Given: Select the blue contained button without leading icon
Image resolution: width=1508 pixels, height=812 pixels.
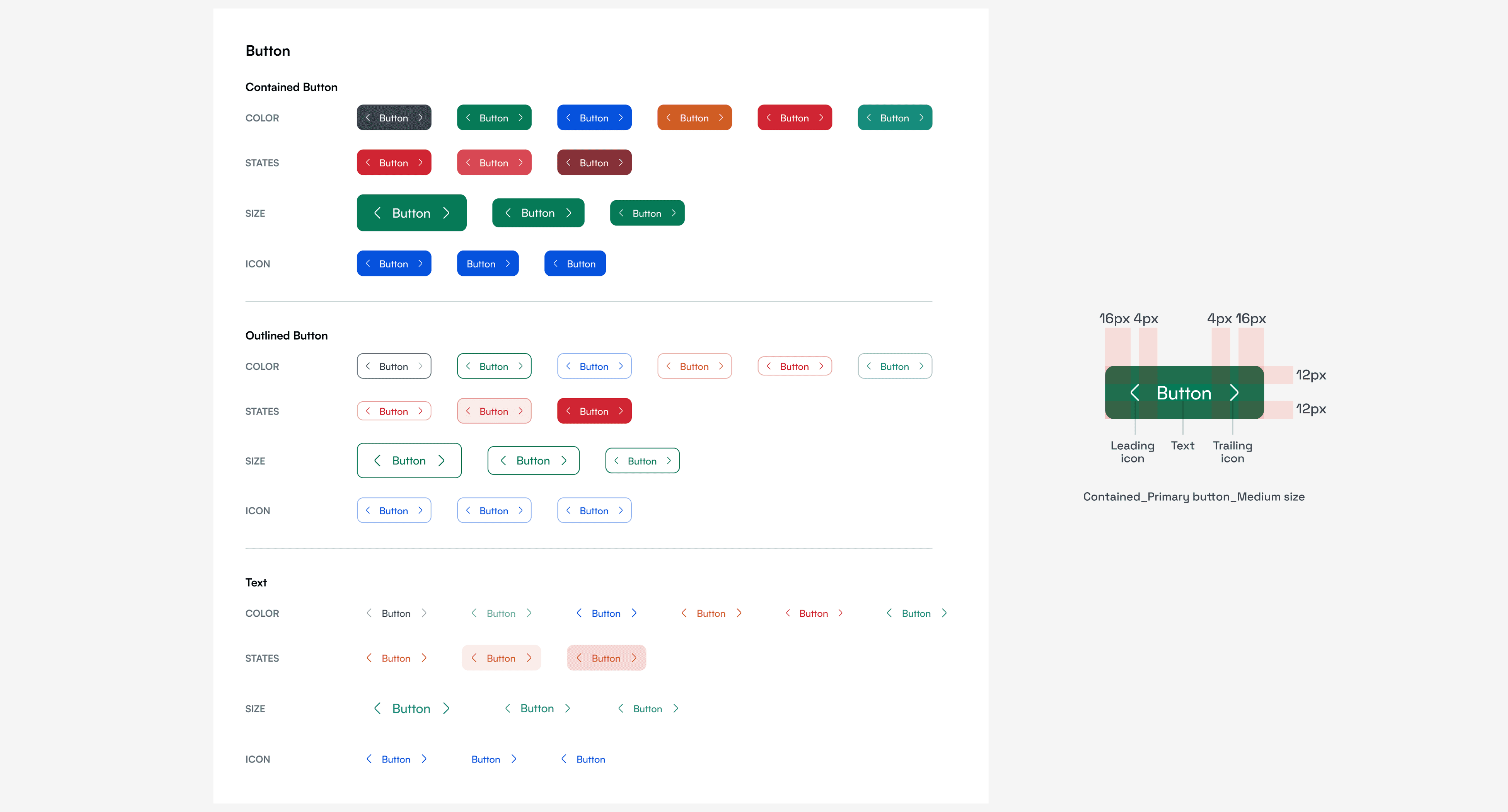Looking at the screenshot, I should point(488,264).
